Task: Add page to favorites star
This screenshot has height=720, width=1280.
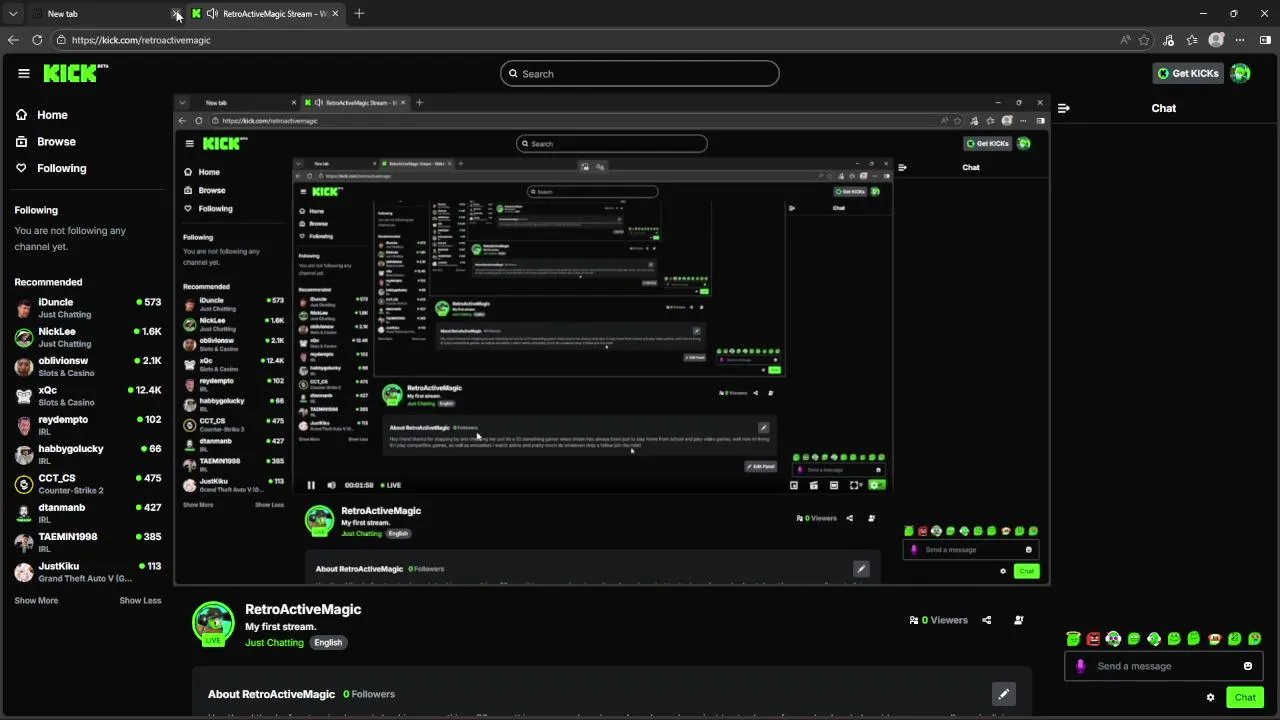Action: tap(1144, 40)
